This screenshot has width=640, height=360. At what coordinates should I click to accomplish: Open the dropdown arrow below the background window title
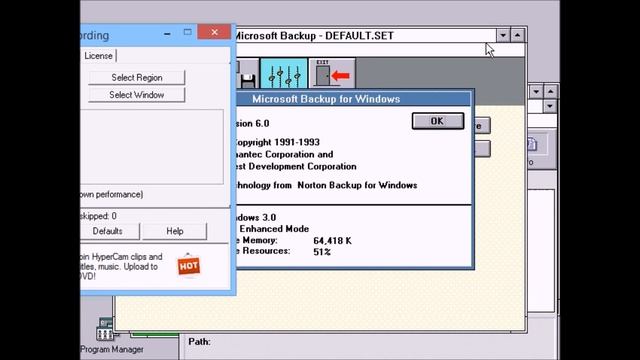[550, 107]
